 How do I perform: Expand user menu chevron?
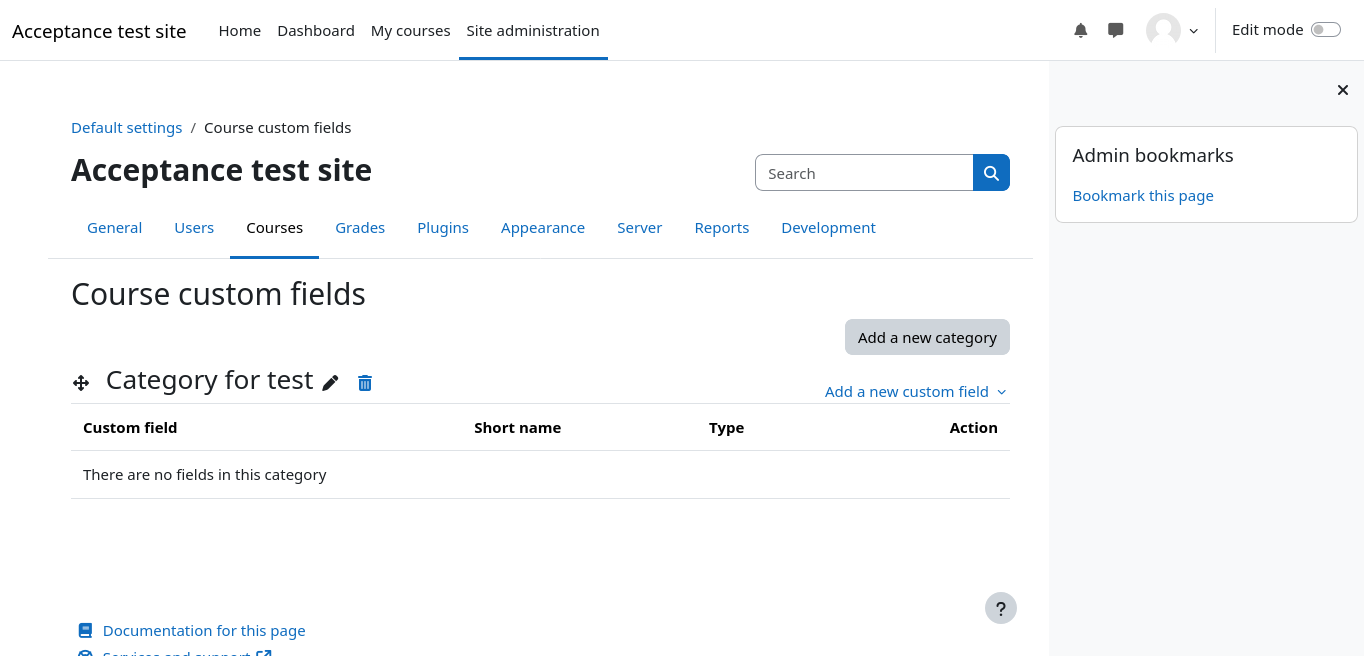click(x=1193, y=31)
